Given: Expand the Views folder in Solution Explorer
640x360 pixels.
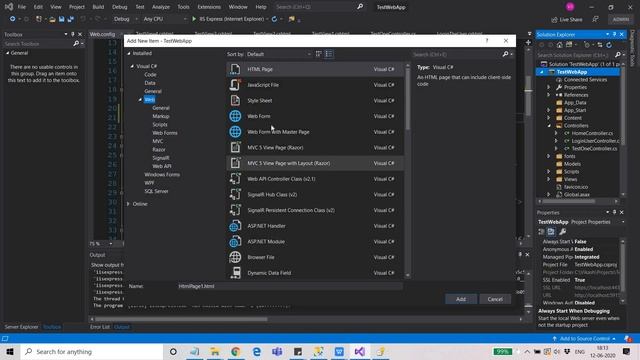Looking at the screenshot, I should coord(549,179).
